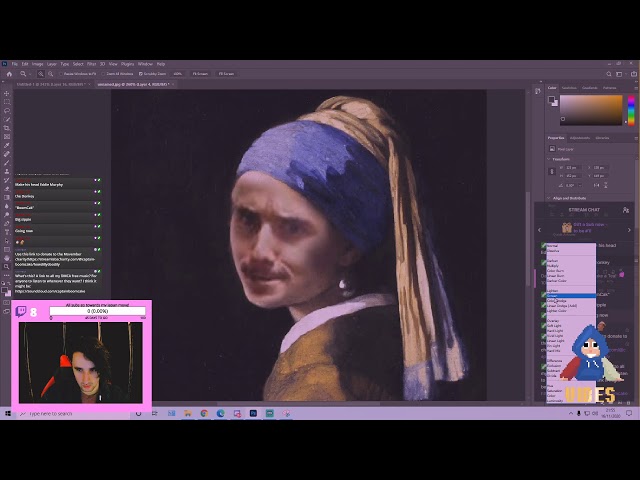Open the File menu

[15, 64]
